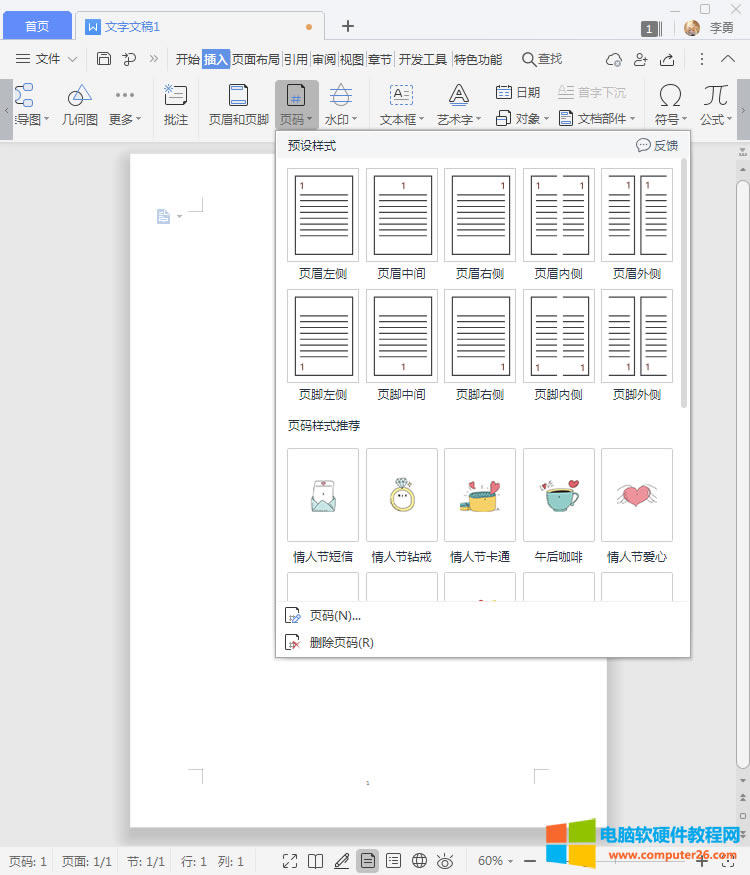Expand the 文件 menu dropdown arrow
Image resolution: width=750 pixels, height=875 pixels.
pyautogui.click(x=72, y=59)
